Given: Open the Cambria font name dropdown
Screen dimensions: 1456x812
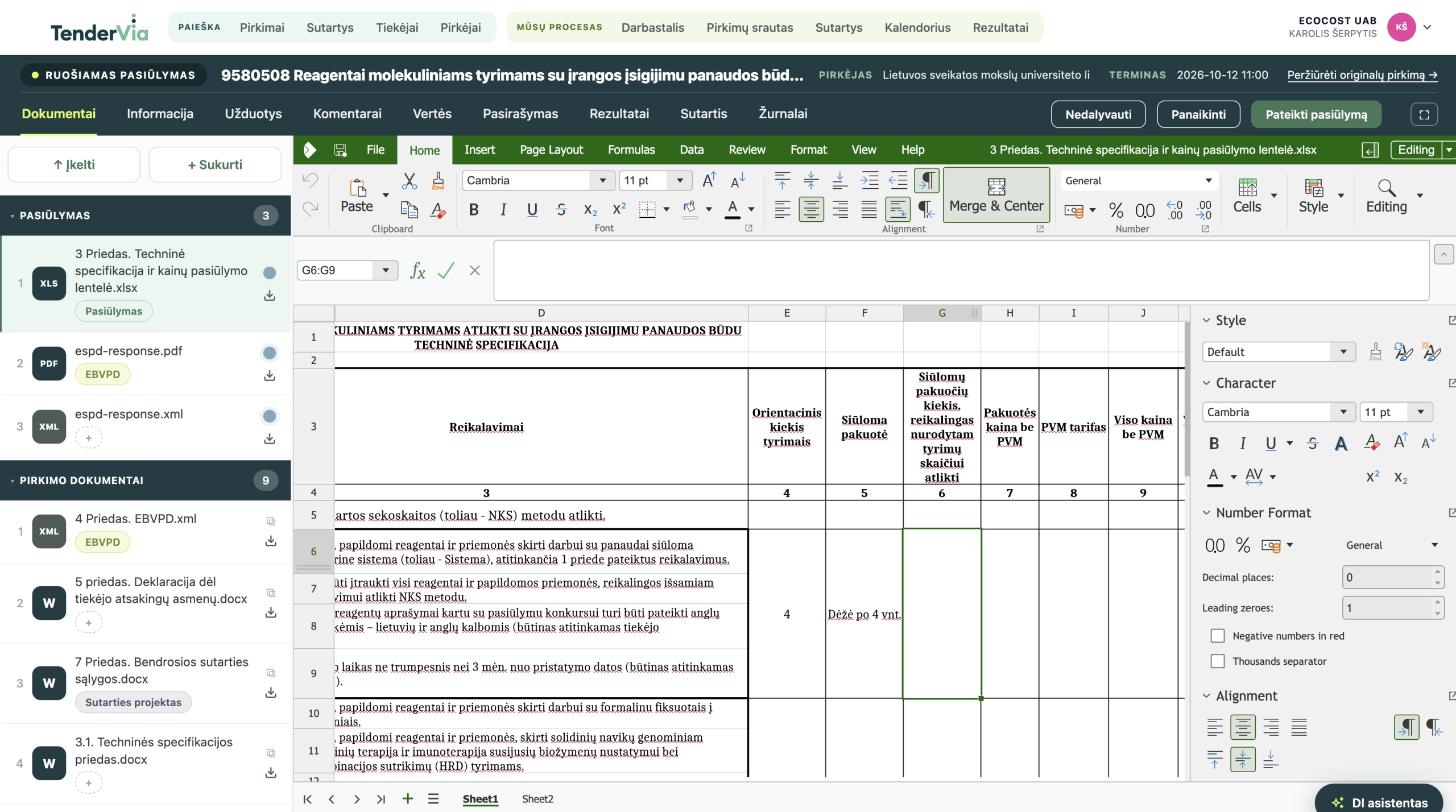Looking at the screenshot, I should pyautogui.click(x=602, y=181).
